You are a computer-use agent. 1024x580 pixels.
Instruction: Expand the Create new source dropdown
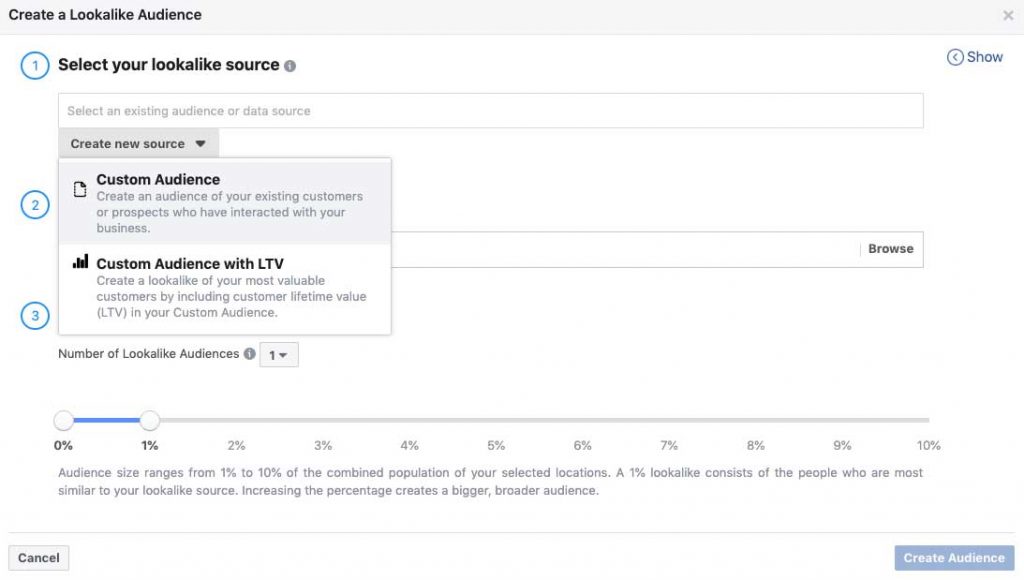click(x=138, y=144)
